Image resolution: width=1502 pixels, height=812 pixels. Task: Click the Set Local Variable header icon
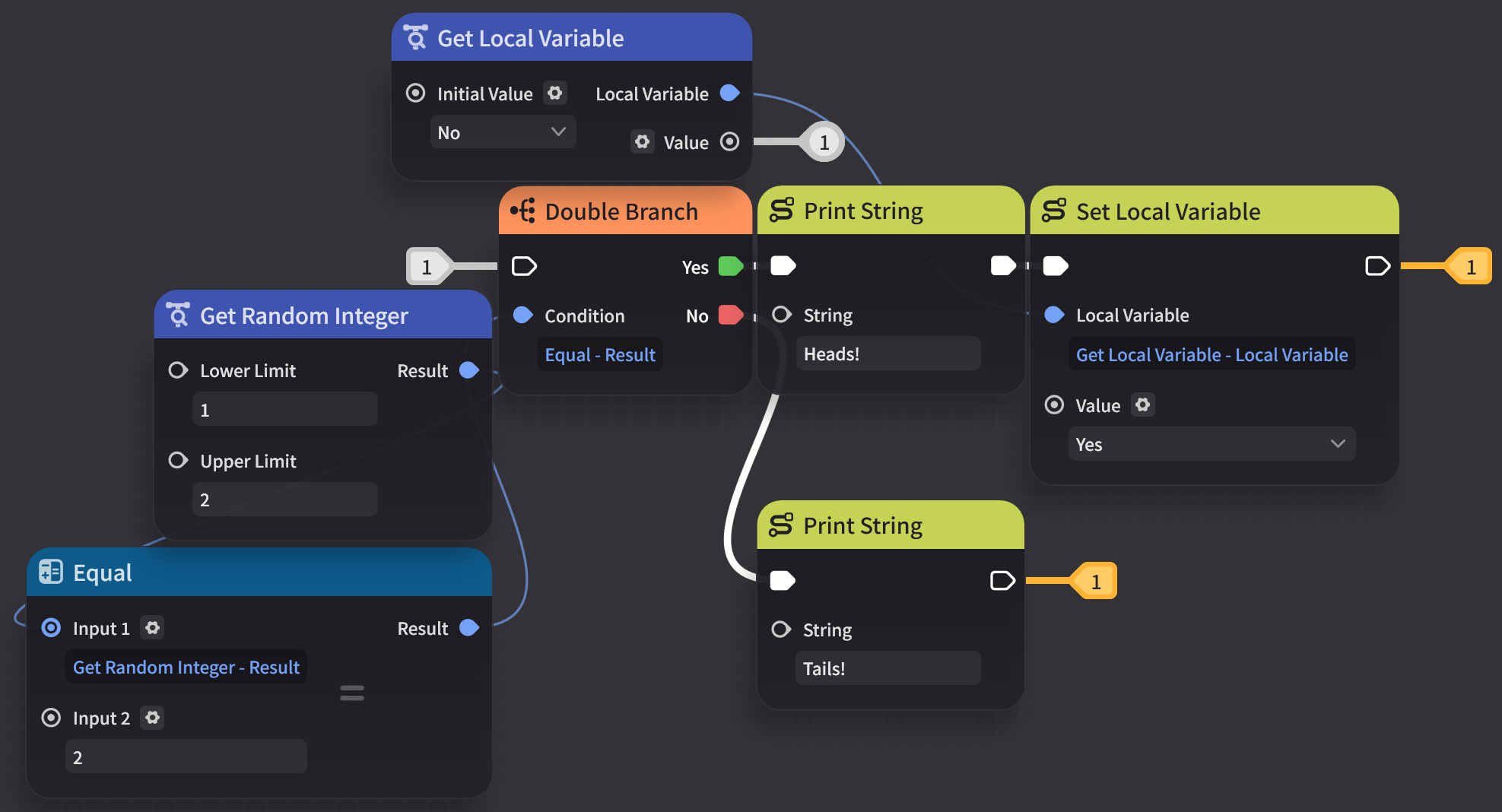[x=1054, y=210]
